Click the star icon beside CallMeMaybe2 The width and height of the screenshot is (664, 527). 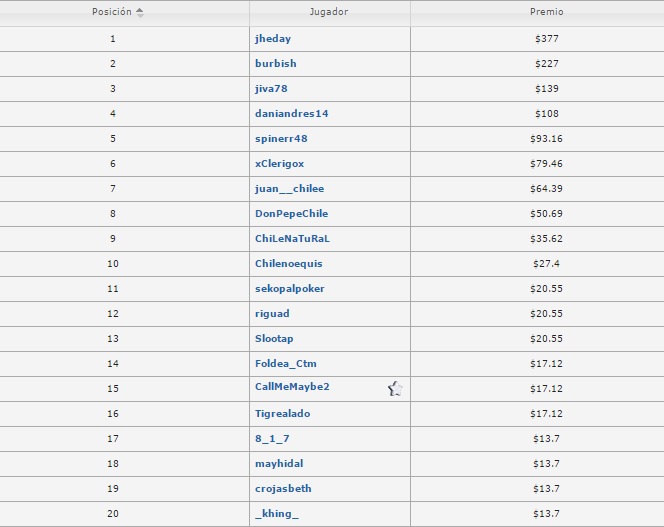click(x=395, y=389)
